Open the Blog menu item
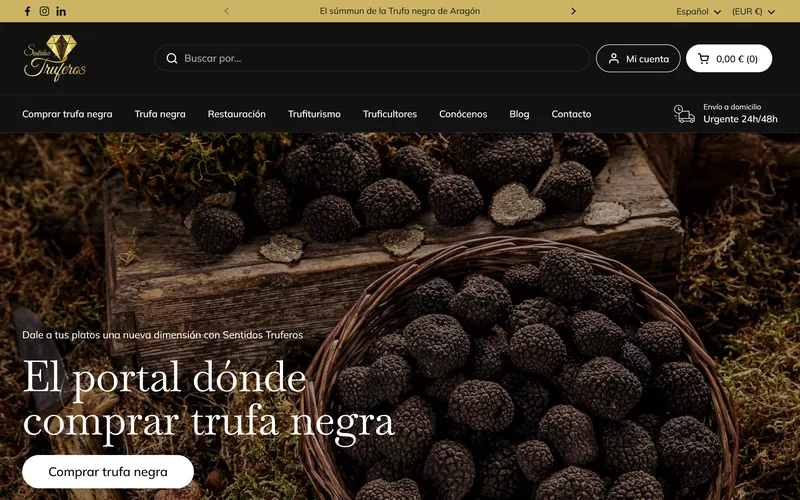The height and width of the screenshot is (500, 800). tap(519, 114)
